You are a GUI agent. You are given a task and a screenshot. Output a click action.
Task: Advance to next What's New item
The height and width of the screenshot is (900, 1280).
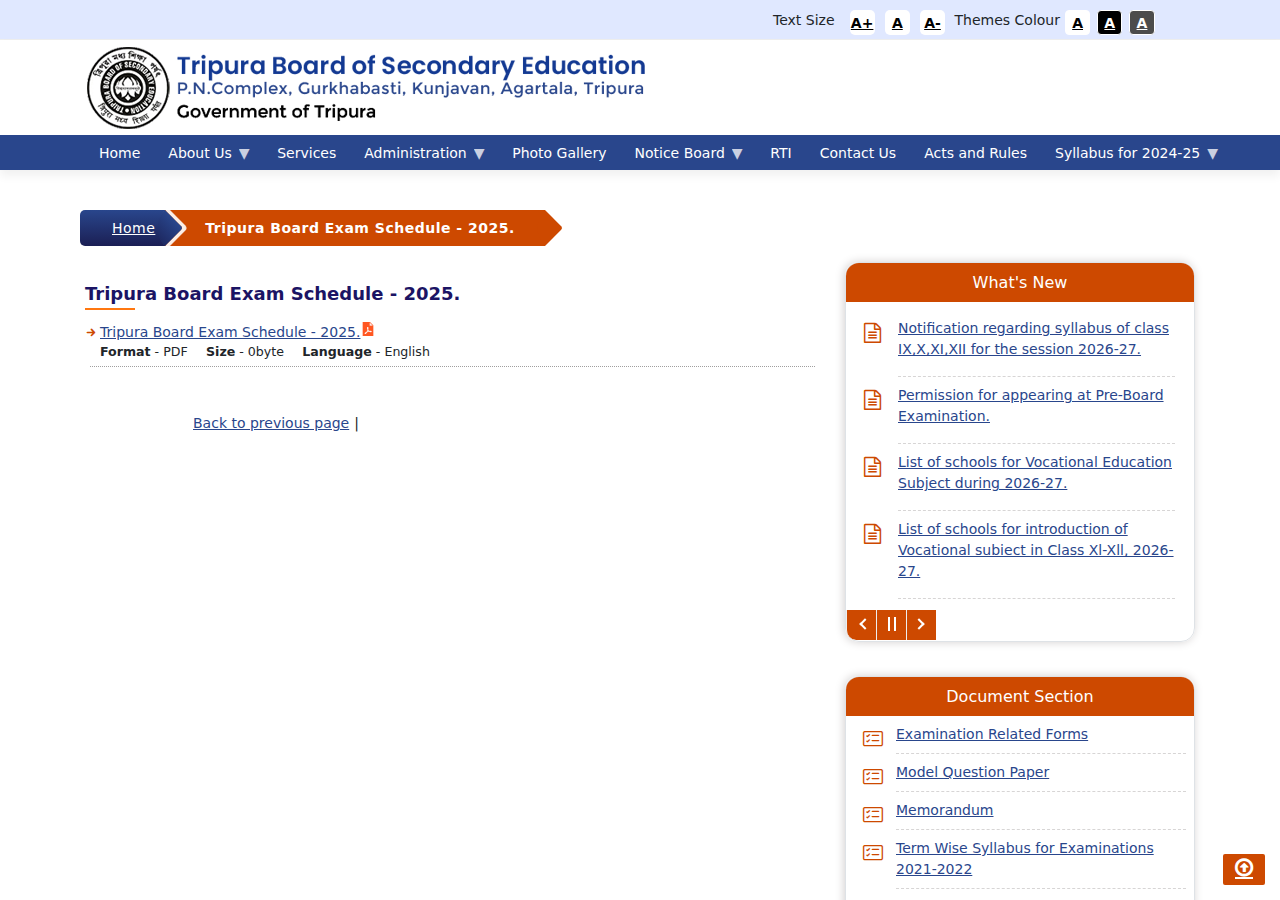coord(921,625)
